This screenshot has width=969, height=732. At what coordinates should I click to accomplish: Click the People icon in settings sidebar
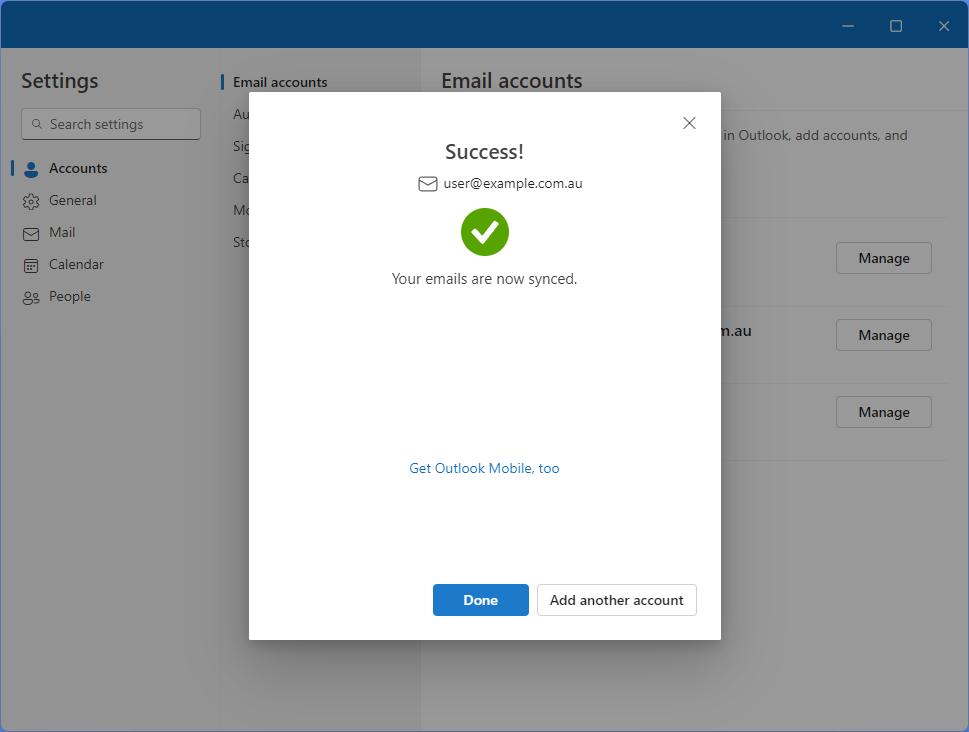tap(31, 297)
